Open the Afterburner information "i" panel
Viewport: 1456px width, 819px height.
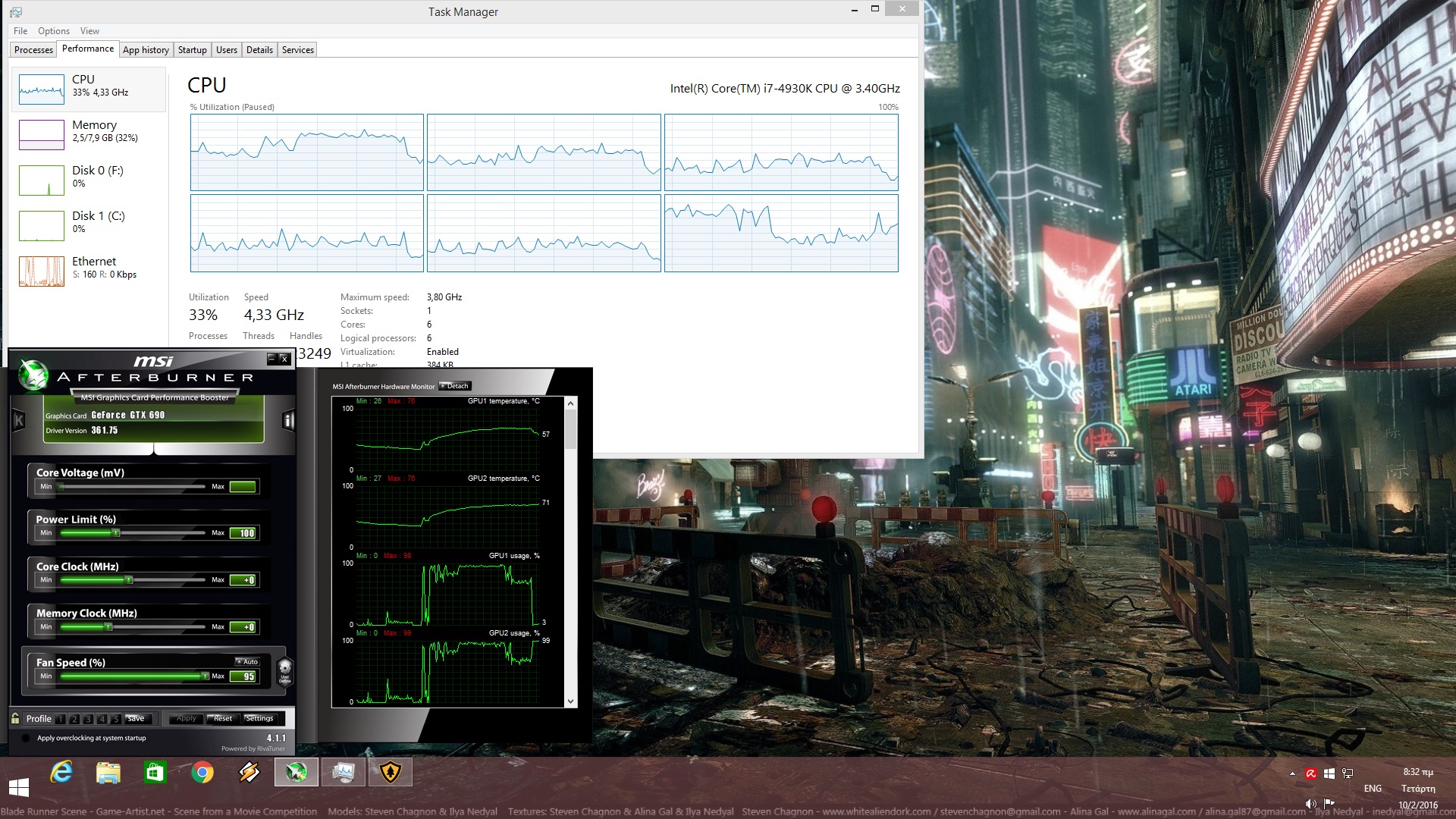287,421
